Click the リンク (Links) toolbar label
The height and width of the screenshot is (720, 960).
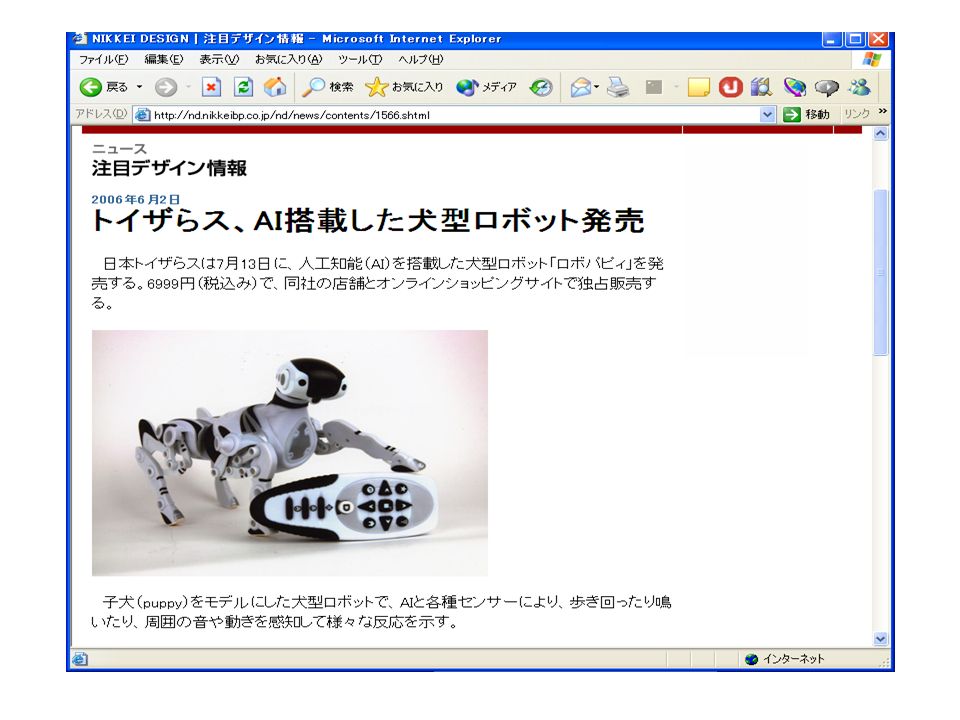(857, 114)
